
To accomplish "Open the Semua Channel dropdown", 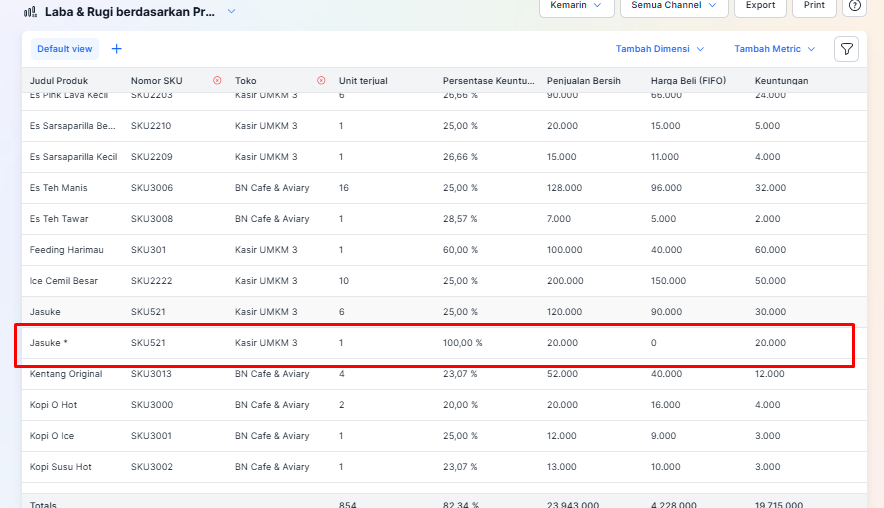I will (x=673, y=6).
